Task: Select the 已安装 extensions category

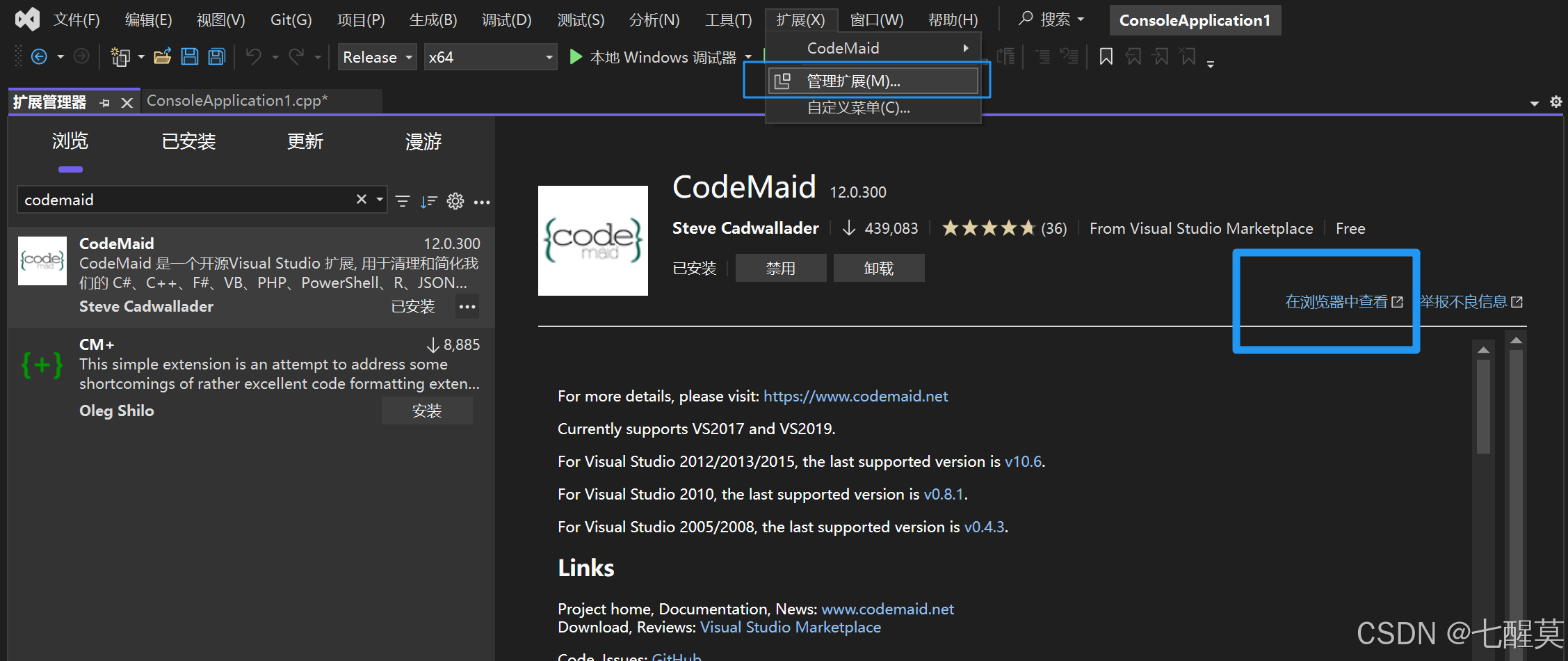Action: coord(188,141)
